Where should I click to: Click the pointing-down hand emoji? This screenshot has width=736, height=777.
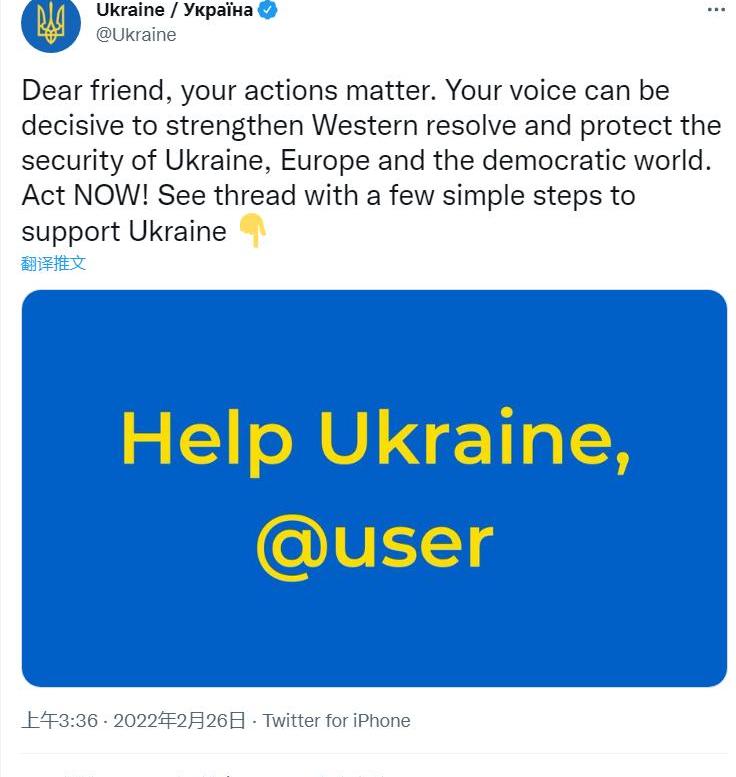tap(253, 230)
